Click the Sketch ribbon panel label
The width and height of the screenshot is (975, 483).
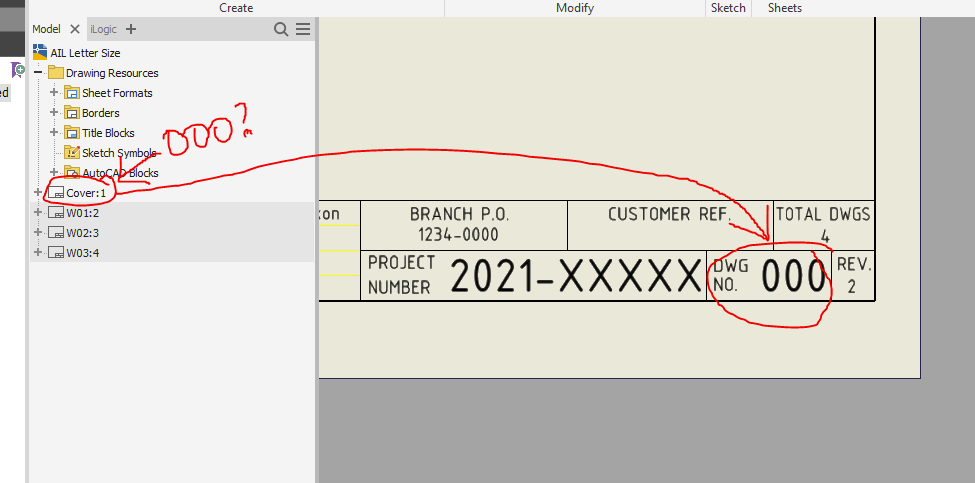click(728, 8)
